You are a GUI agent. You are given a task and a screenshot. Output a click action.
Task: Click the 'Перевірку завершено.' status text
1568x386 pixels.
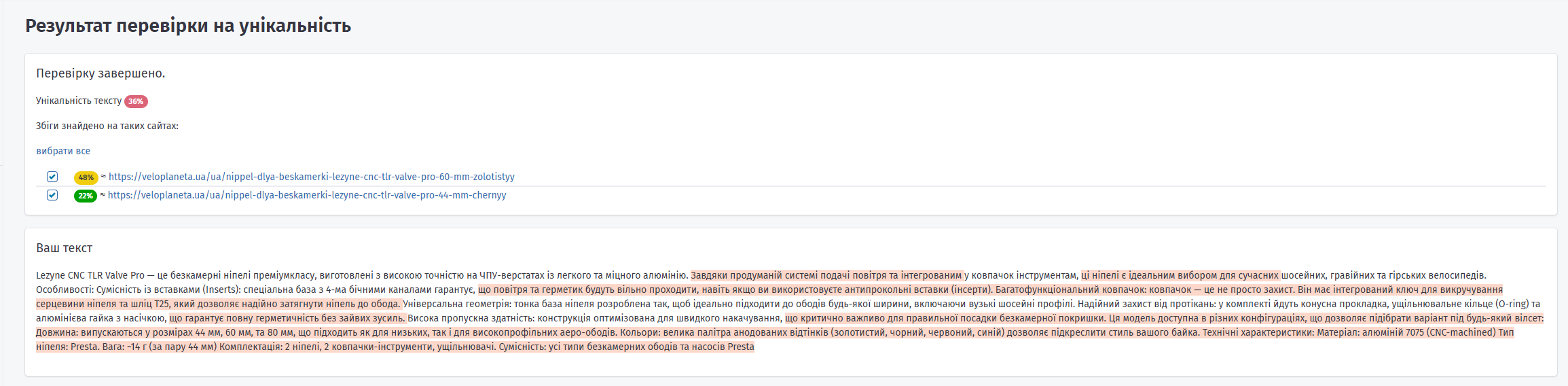coord(101,73)
